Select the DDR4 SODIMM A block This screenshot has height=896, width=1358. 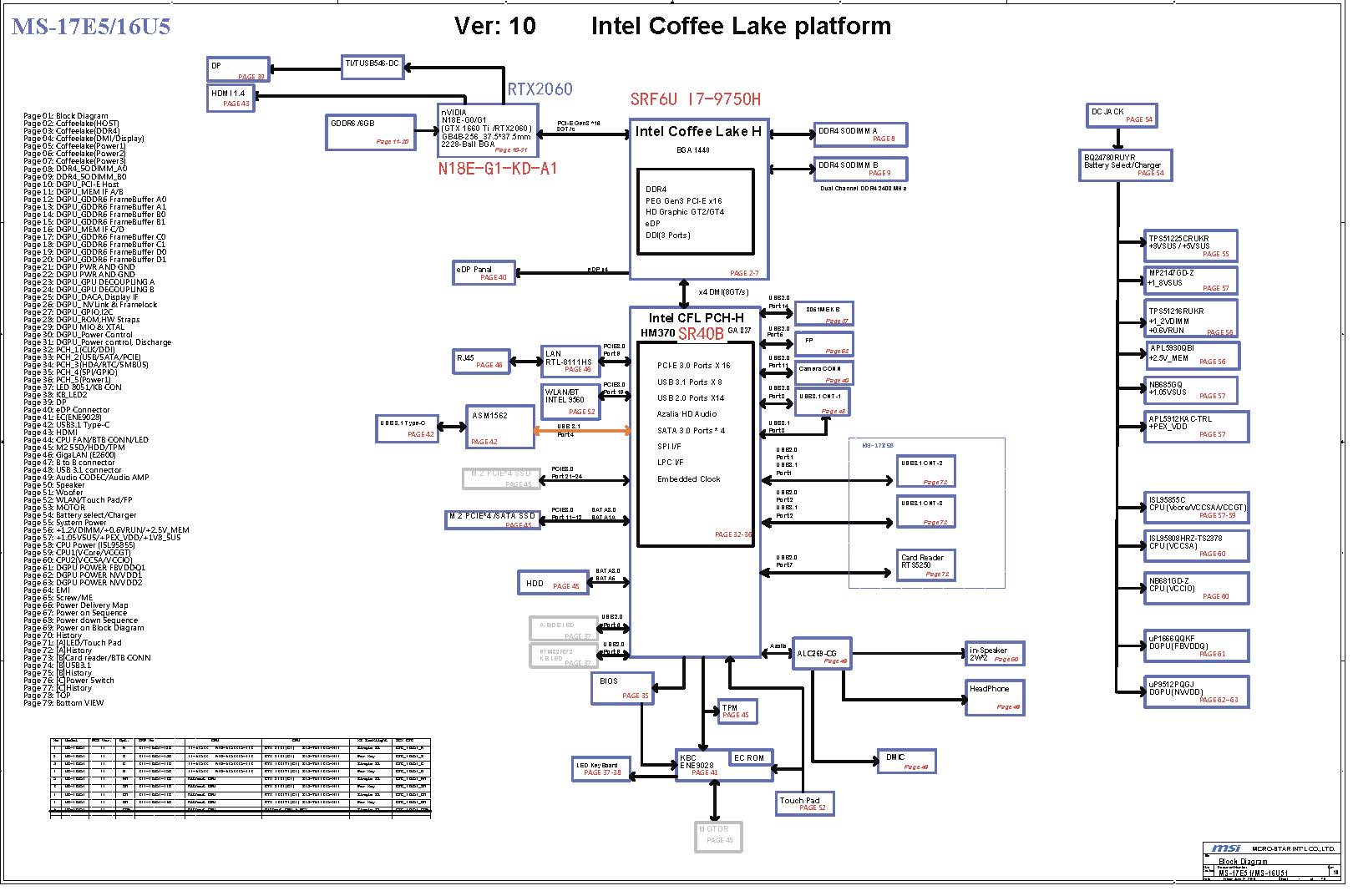[859, 134]
